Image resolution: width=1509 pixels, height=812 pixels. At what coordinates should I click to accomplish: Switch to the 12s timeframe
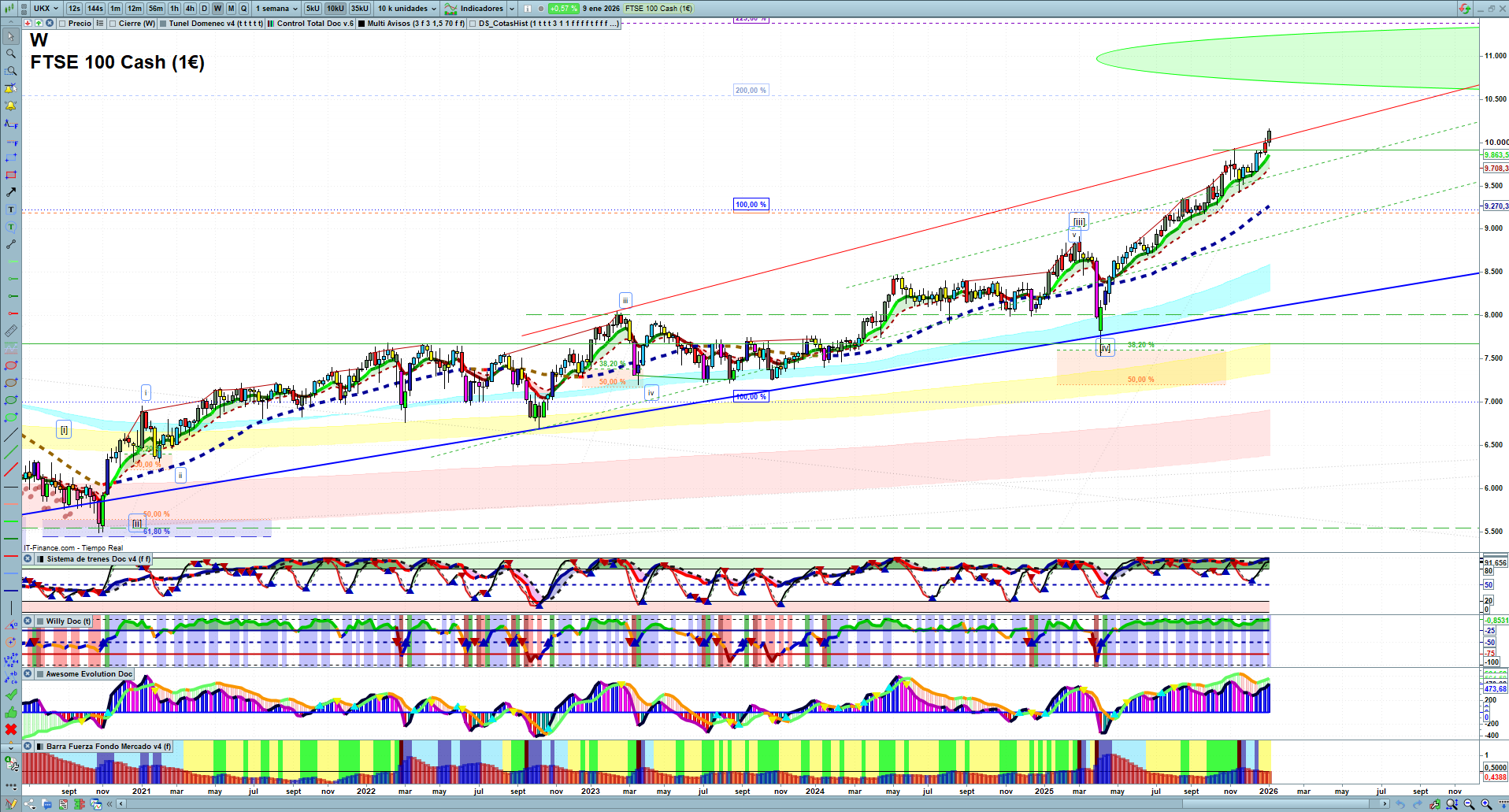click(x=75, y=9)
